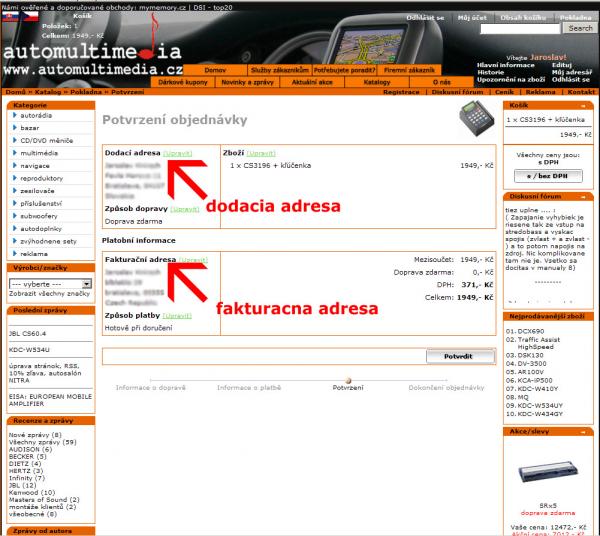This screenshot has width=600, height=536.
Task: Open the Domov navigation tab
Action: pos(215,70)
